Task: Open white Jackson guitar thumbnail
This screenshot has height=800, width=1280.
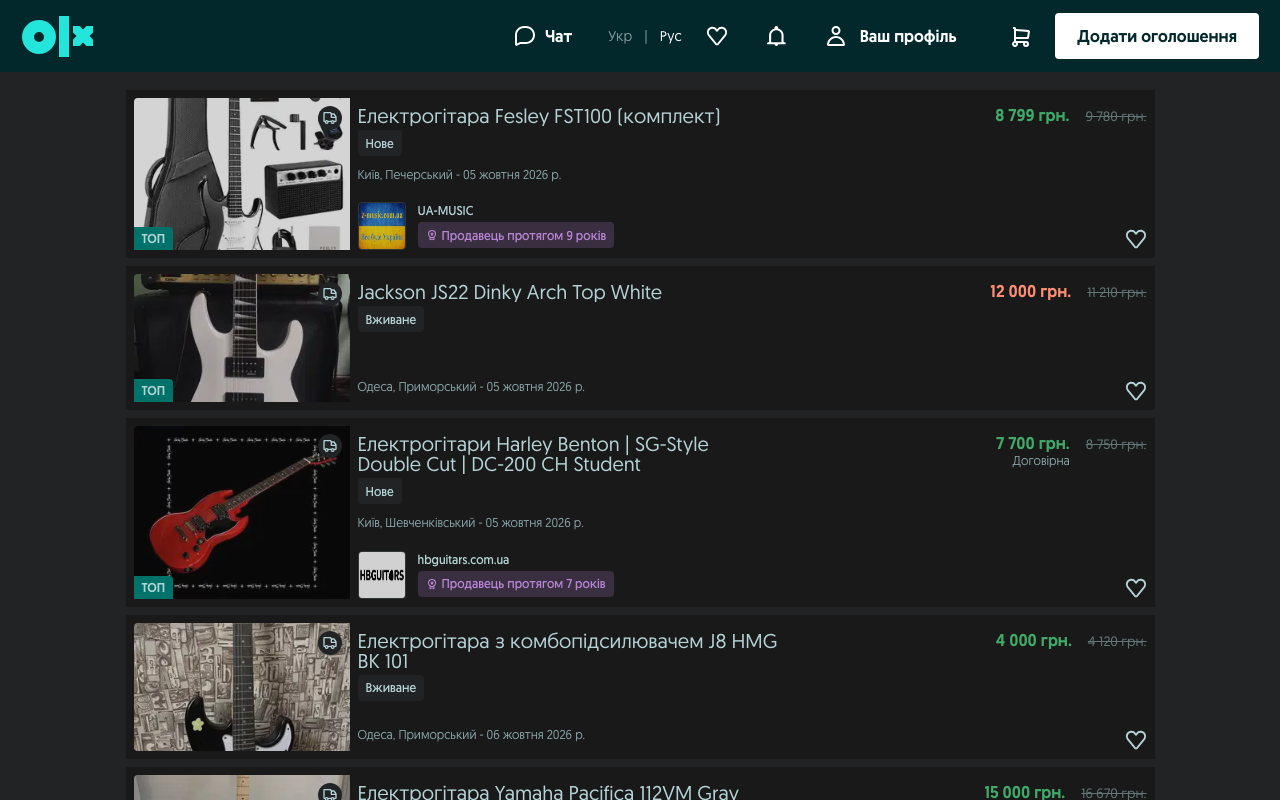Action: click(x=242, y=338)
